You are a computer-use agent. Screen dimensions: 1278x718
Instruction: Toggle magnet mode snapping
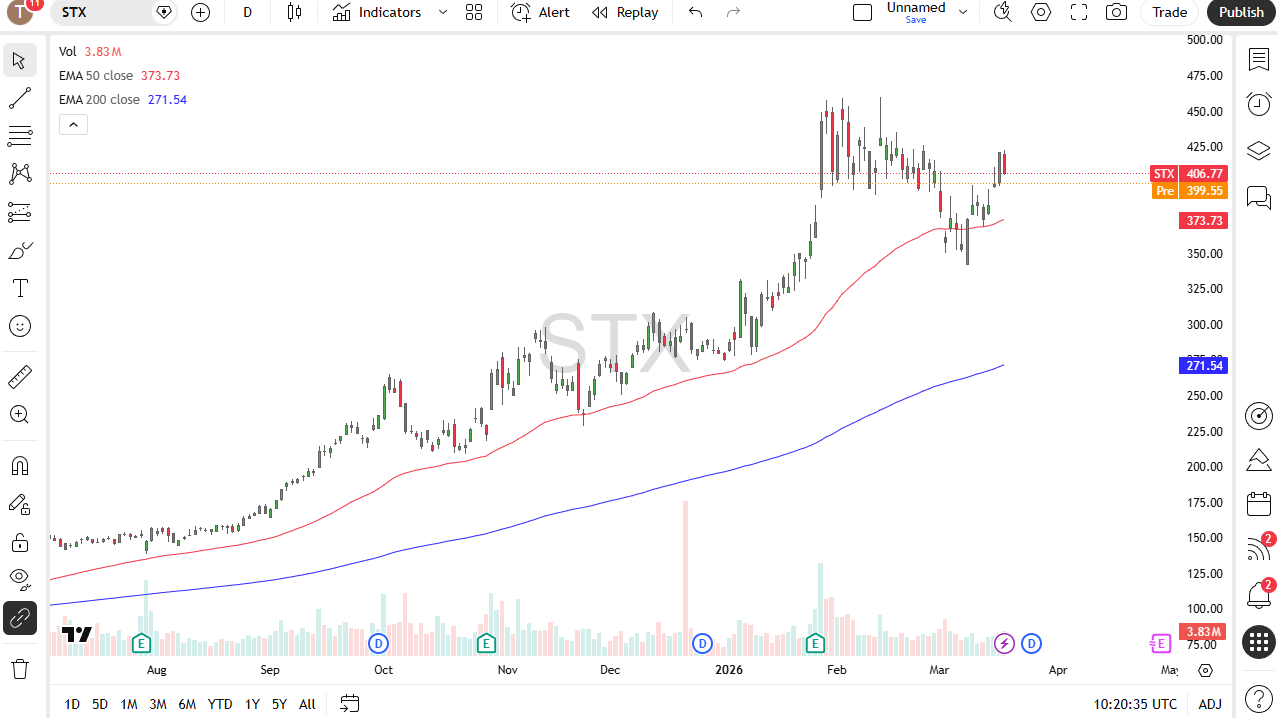[x=19, y=466]
